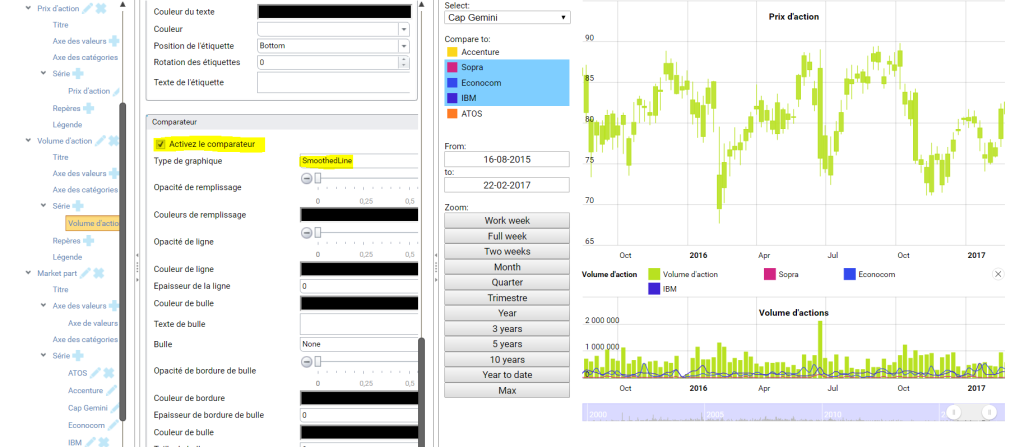
Task: Toggle the Econocom series in the volume legend
Action: point(869,274)
